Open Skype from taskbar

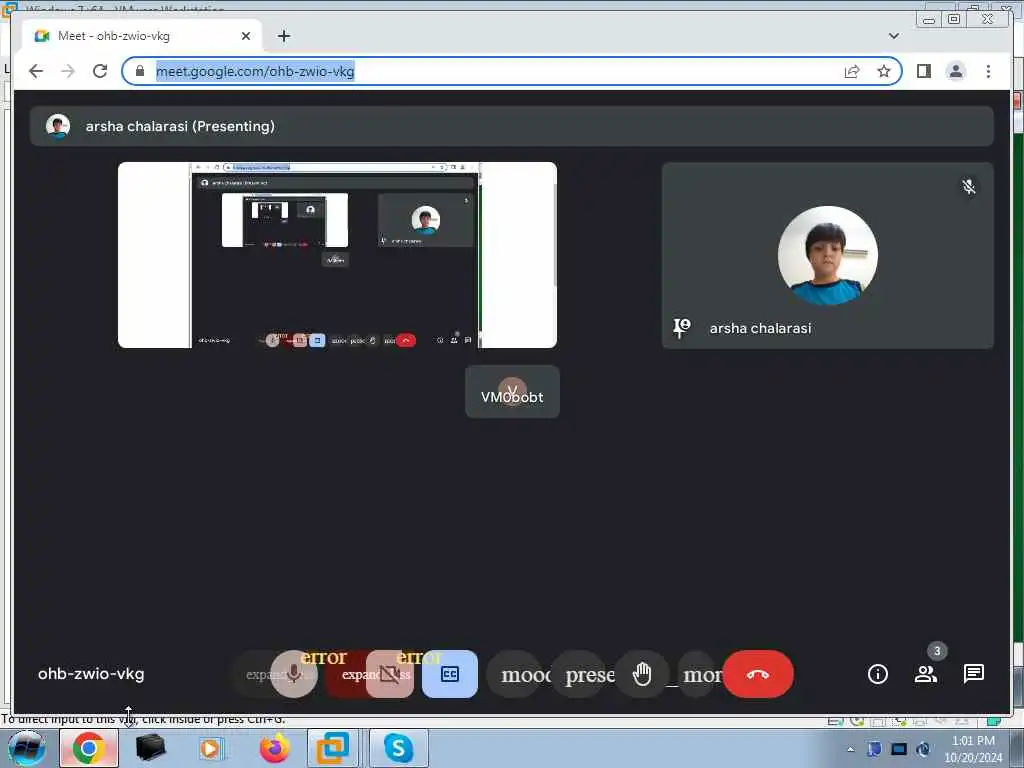point(398,748)
